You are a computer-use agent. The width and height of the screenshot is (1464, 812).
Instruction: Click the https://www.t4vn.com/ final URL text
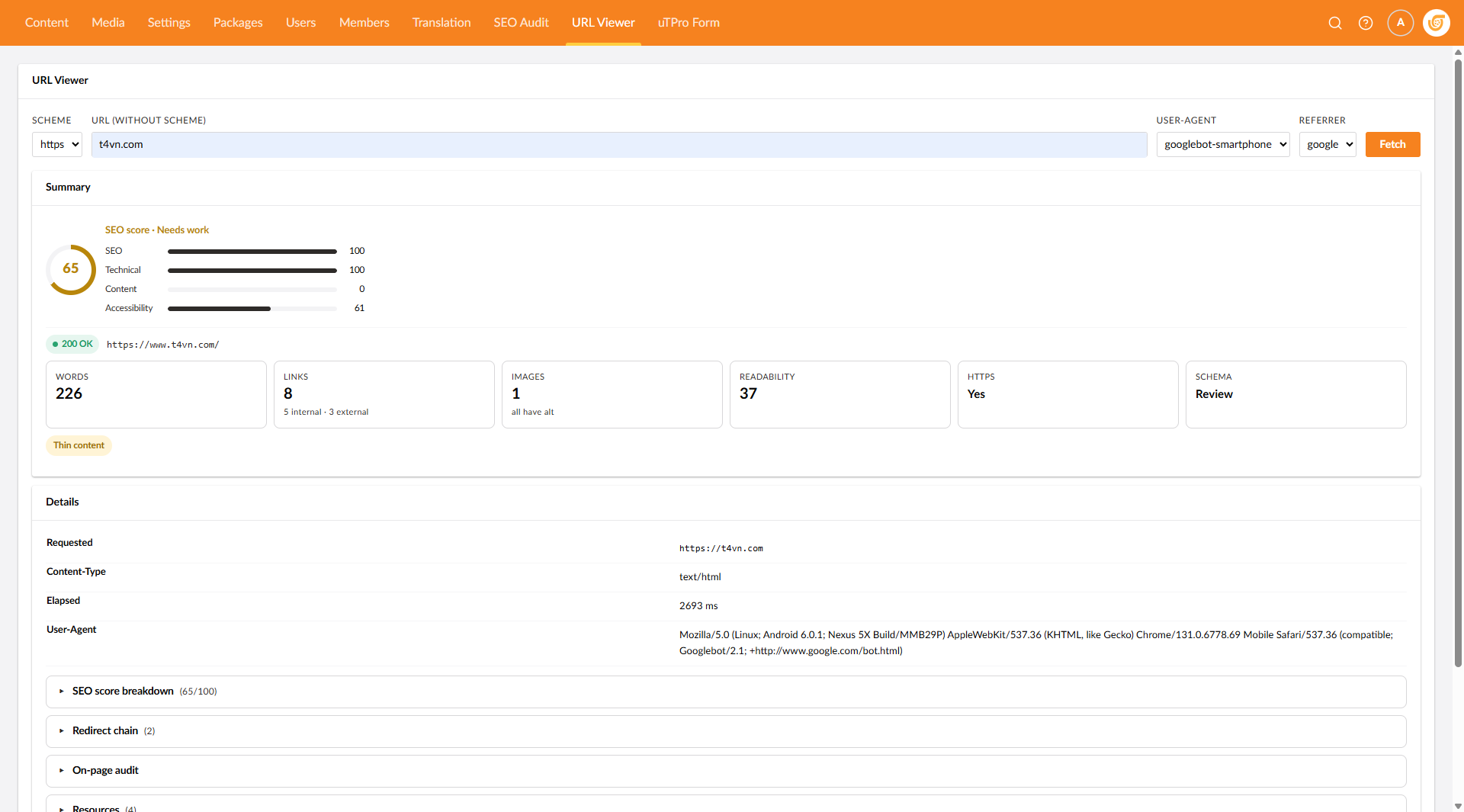point(162,345)
